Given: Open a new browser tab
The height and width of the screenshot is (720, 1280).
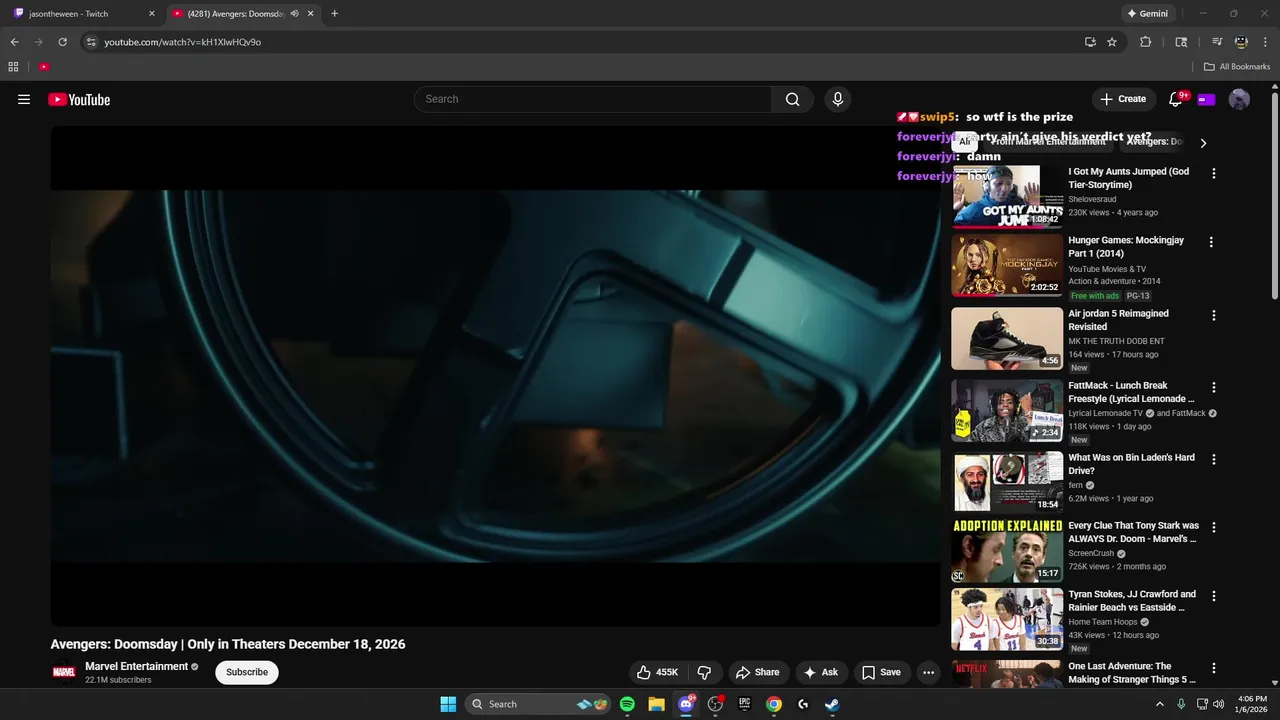Looking at the screenshot, I should click(x=334, y=14).
